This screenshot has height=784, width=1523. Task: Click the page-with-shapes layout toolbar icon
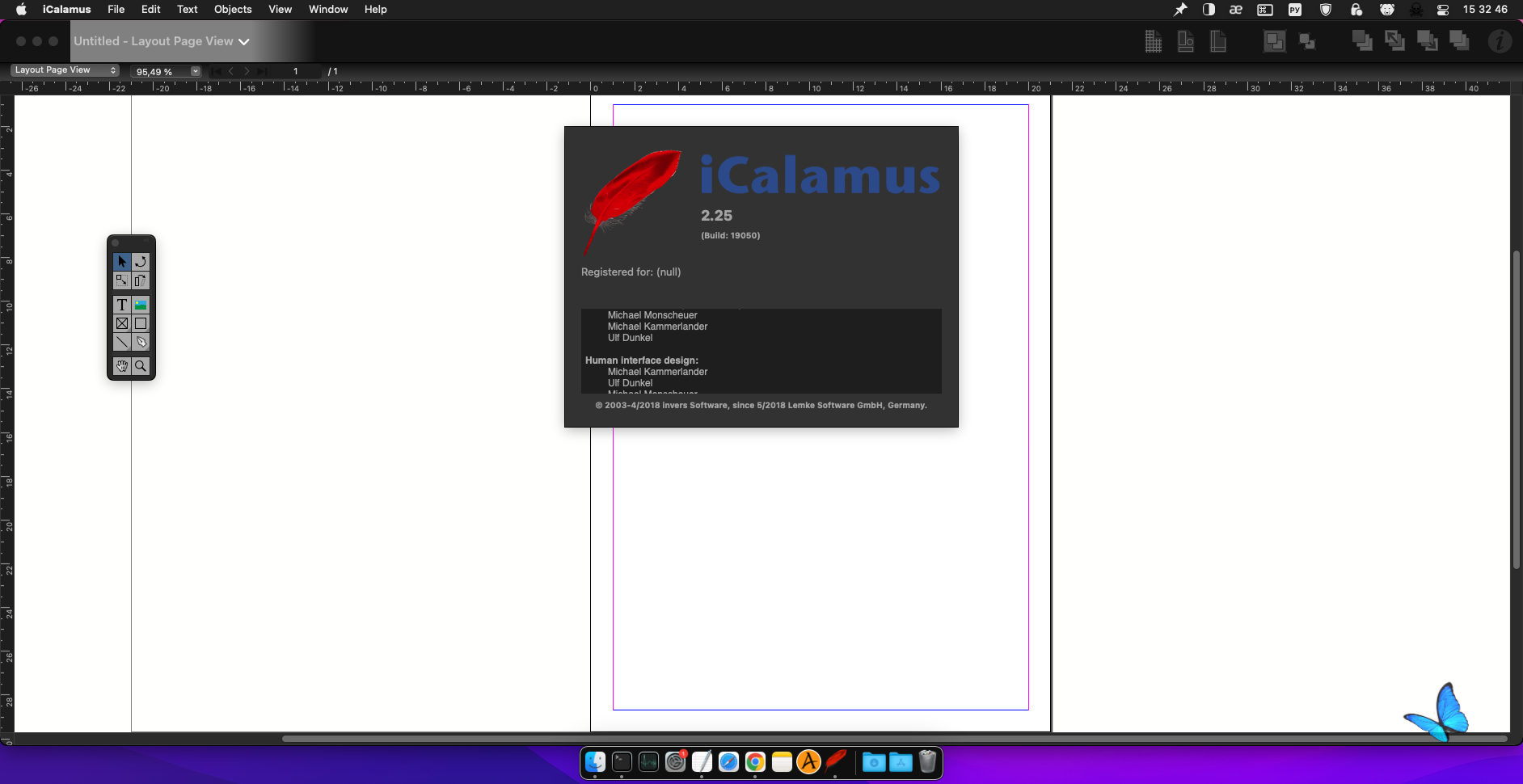click(1186, 41)
